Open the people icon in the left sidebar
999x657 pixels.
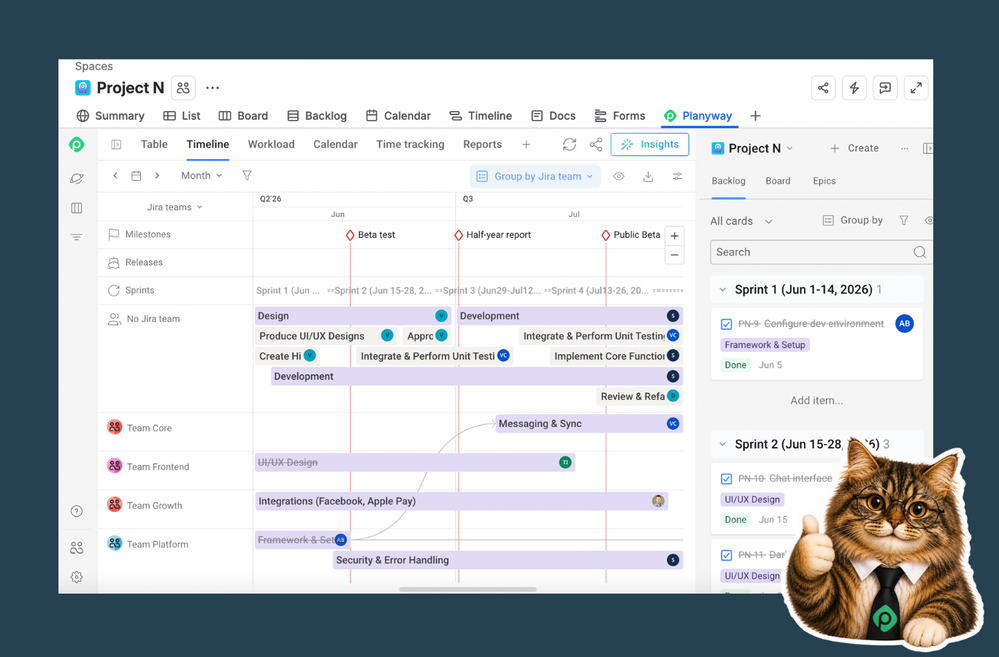[x=76, y=547]
